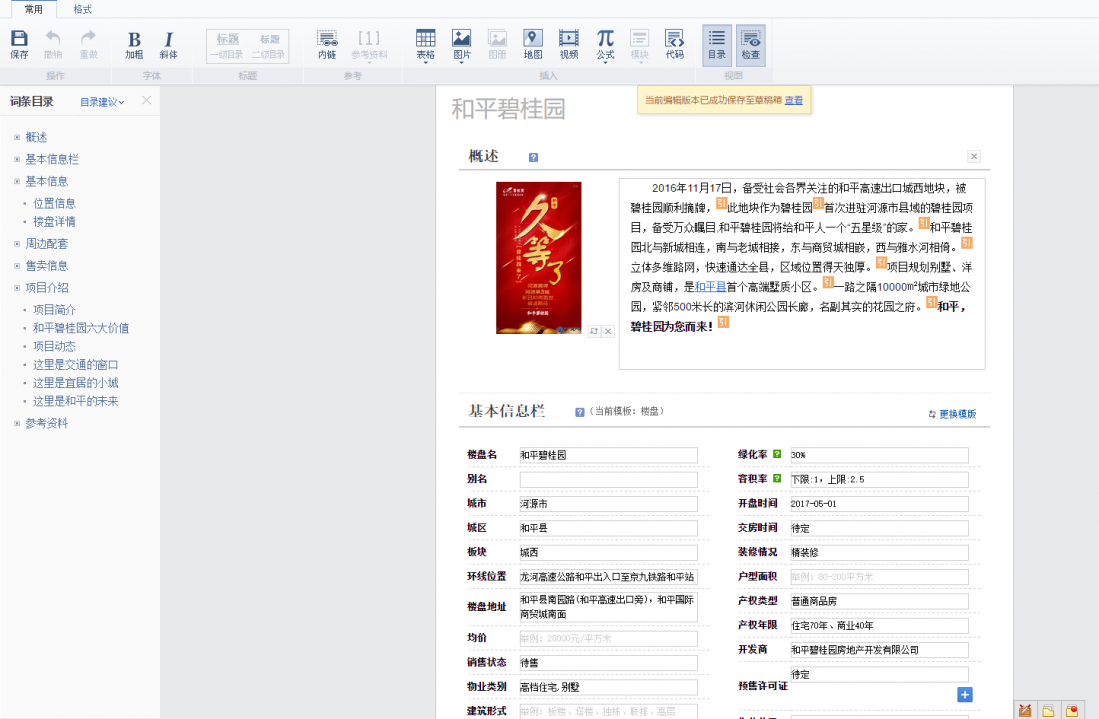Replace the summary image icon
Viewport: 1099px width, 719px height.
[x=594, y=331]
